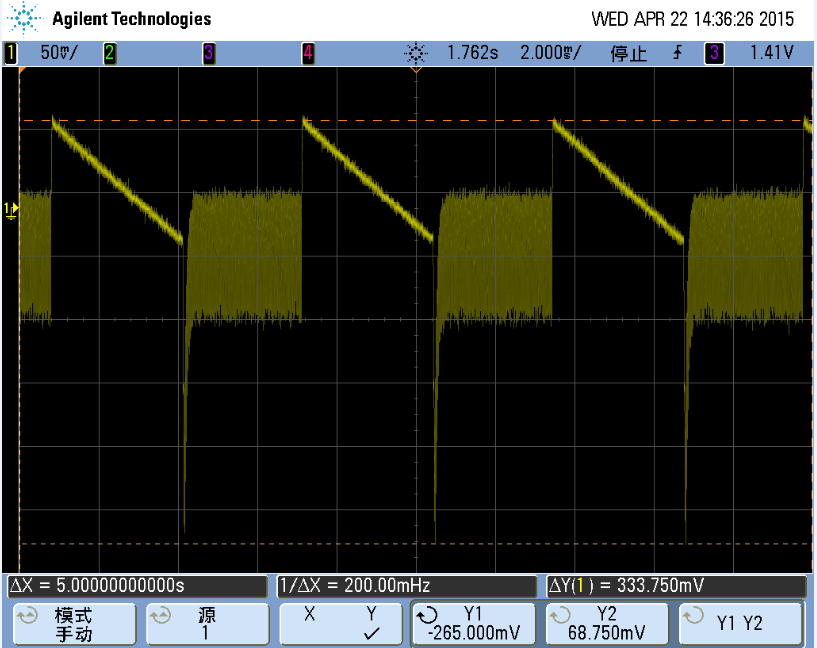Click the rotary knob icon on source softkey

[160, 616]
